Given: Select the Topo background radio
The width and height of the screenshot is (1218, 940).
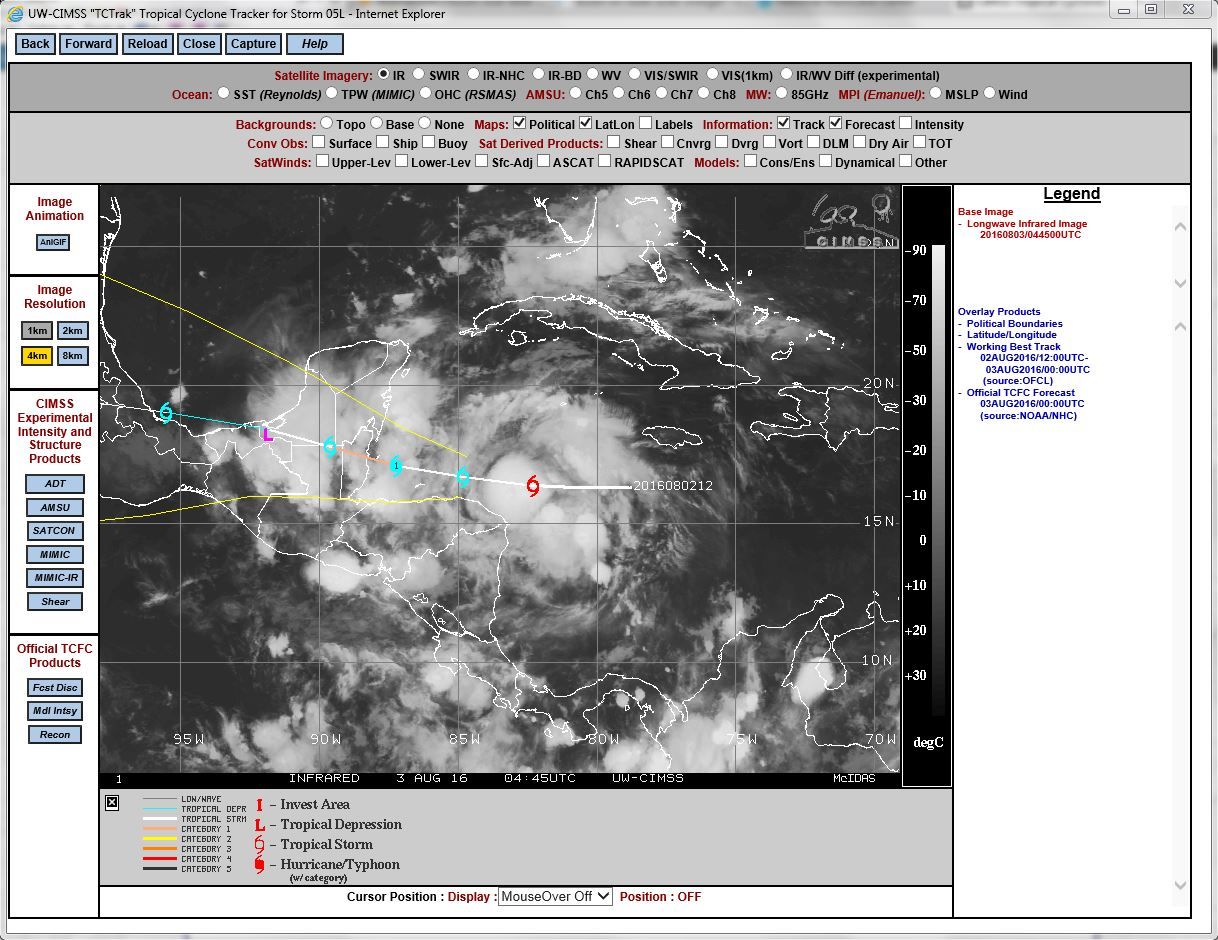Looking at the screenshot, I should 326,123.
